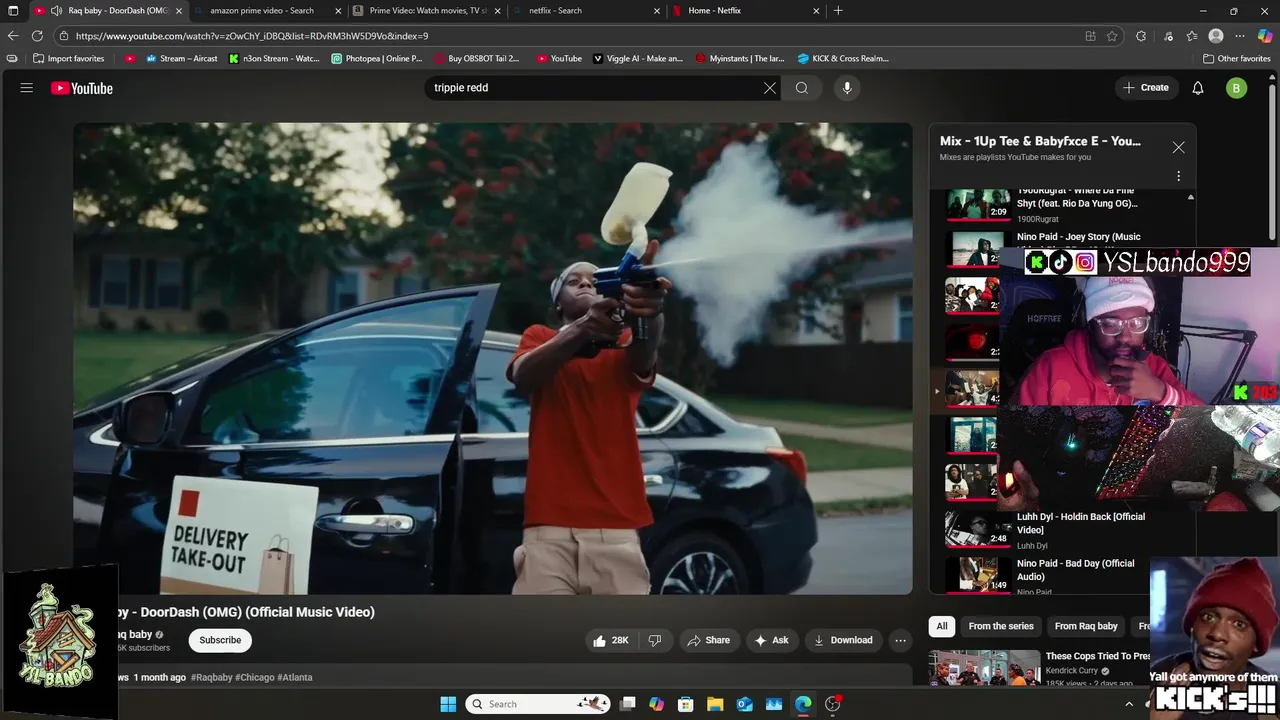
Task: Open Outlook from taskbar
Action: [745, 704]
